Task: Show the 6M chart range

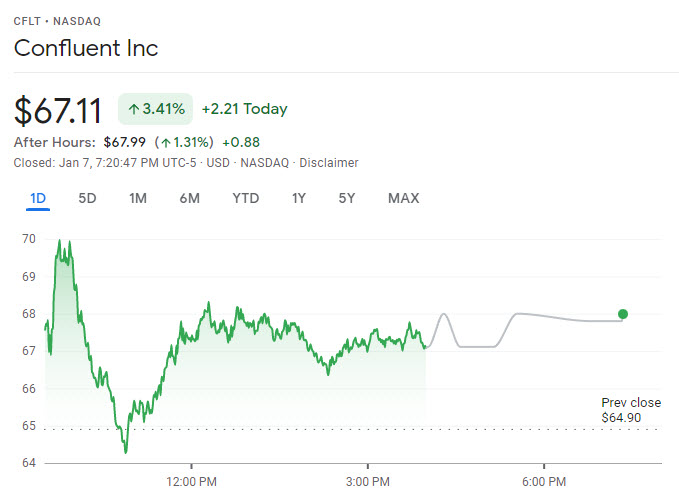Action: pos(190,198)
